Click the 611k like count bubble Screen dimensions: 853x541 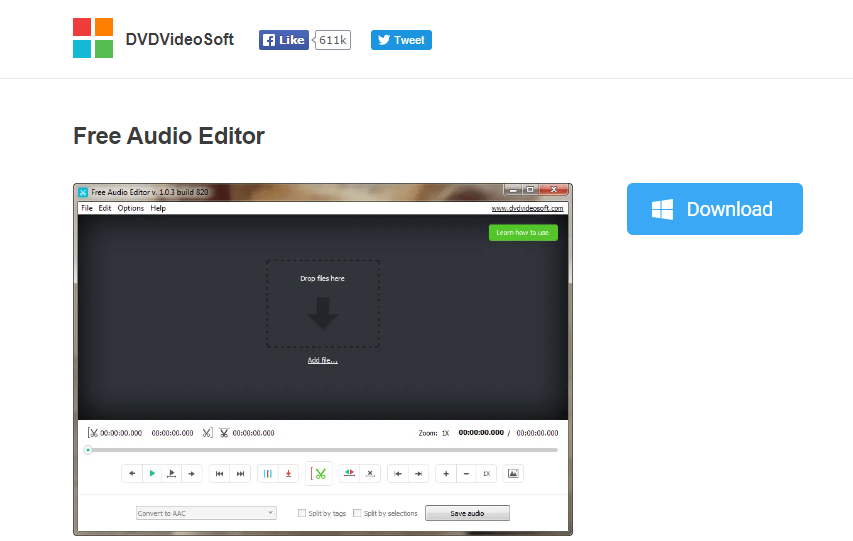(332, 40)
